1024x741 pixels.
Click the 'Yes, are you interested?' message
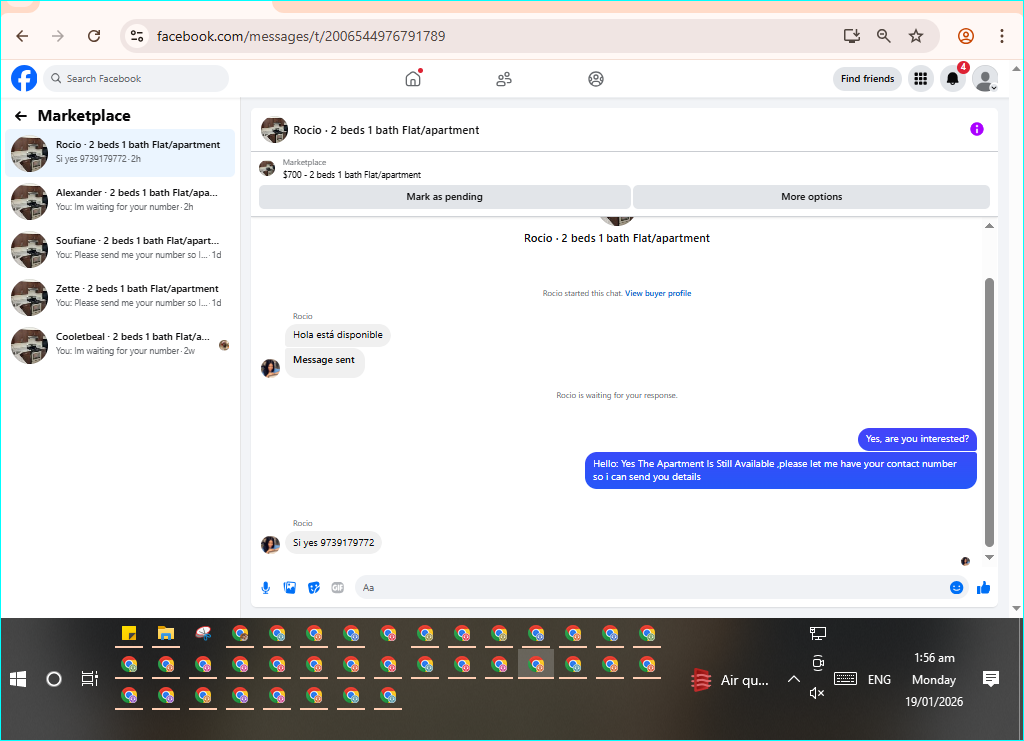(917, 439)
